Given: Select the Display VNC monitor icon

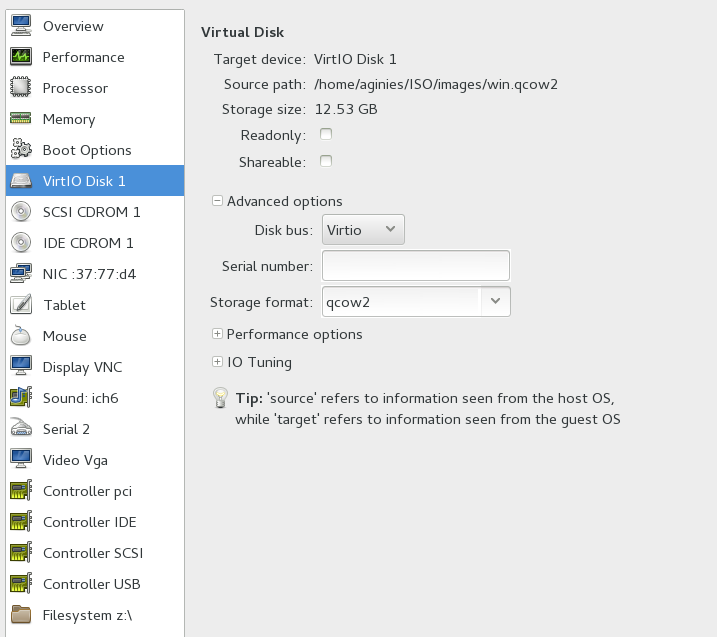Looking at the screenshot, I should [x=21, y=367].
